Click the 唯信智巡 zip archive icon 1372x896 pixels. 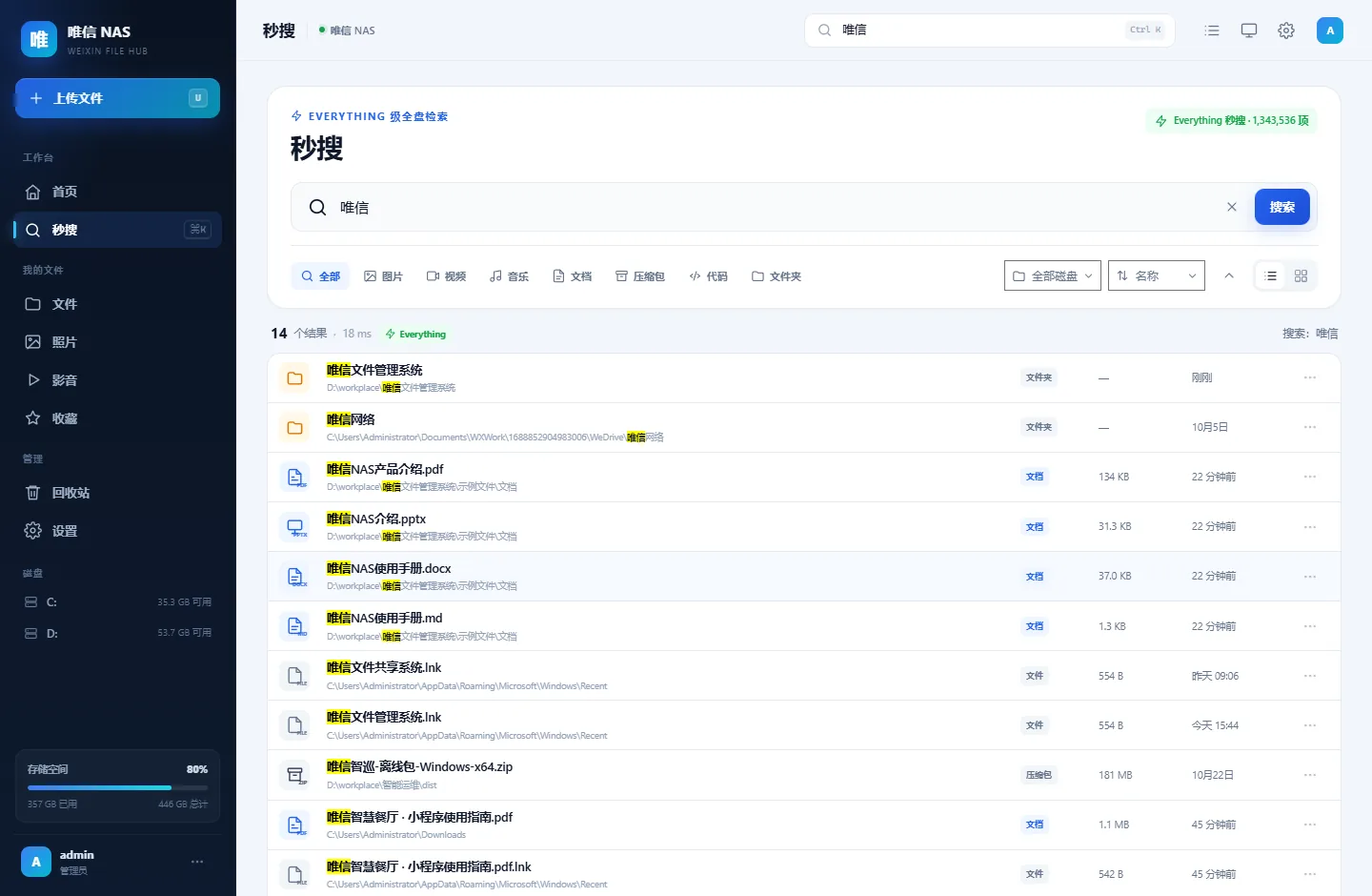click(x=295, y=775)
